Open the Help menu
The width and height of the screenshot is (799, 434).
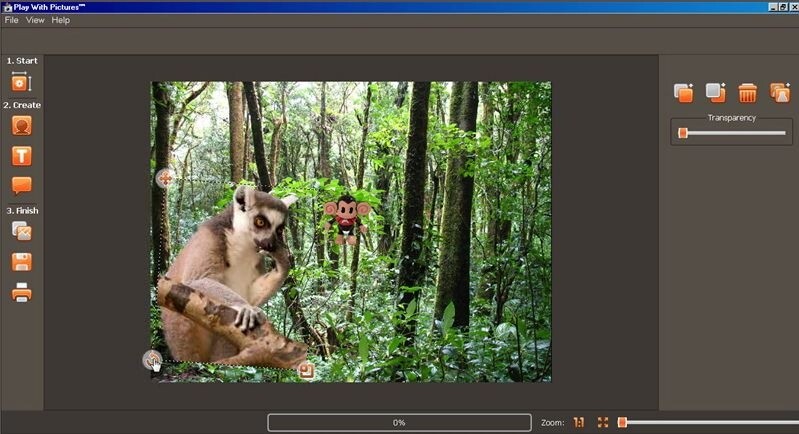[x=61, y=20]
